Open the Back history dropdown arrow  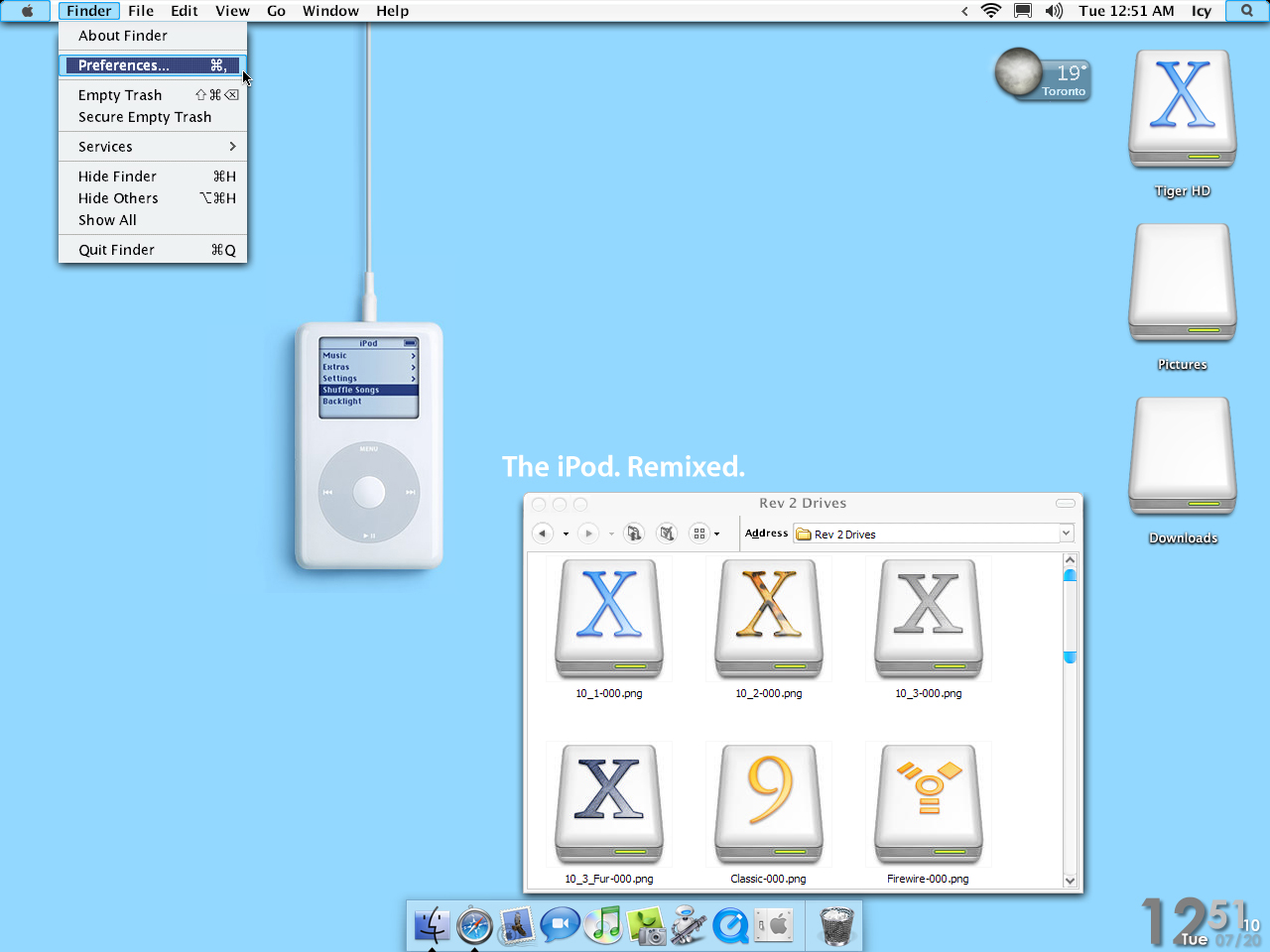tap(566, 535)
